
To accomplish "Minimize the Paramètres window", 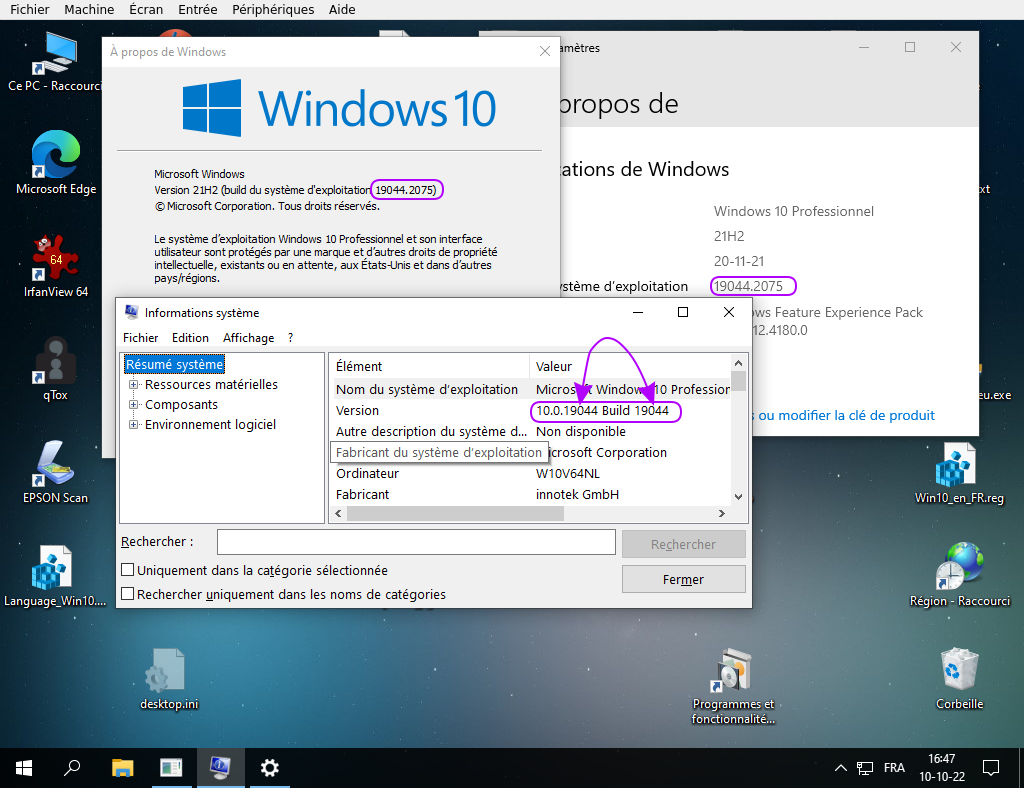I will click(864, 47).
